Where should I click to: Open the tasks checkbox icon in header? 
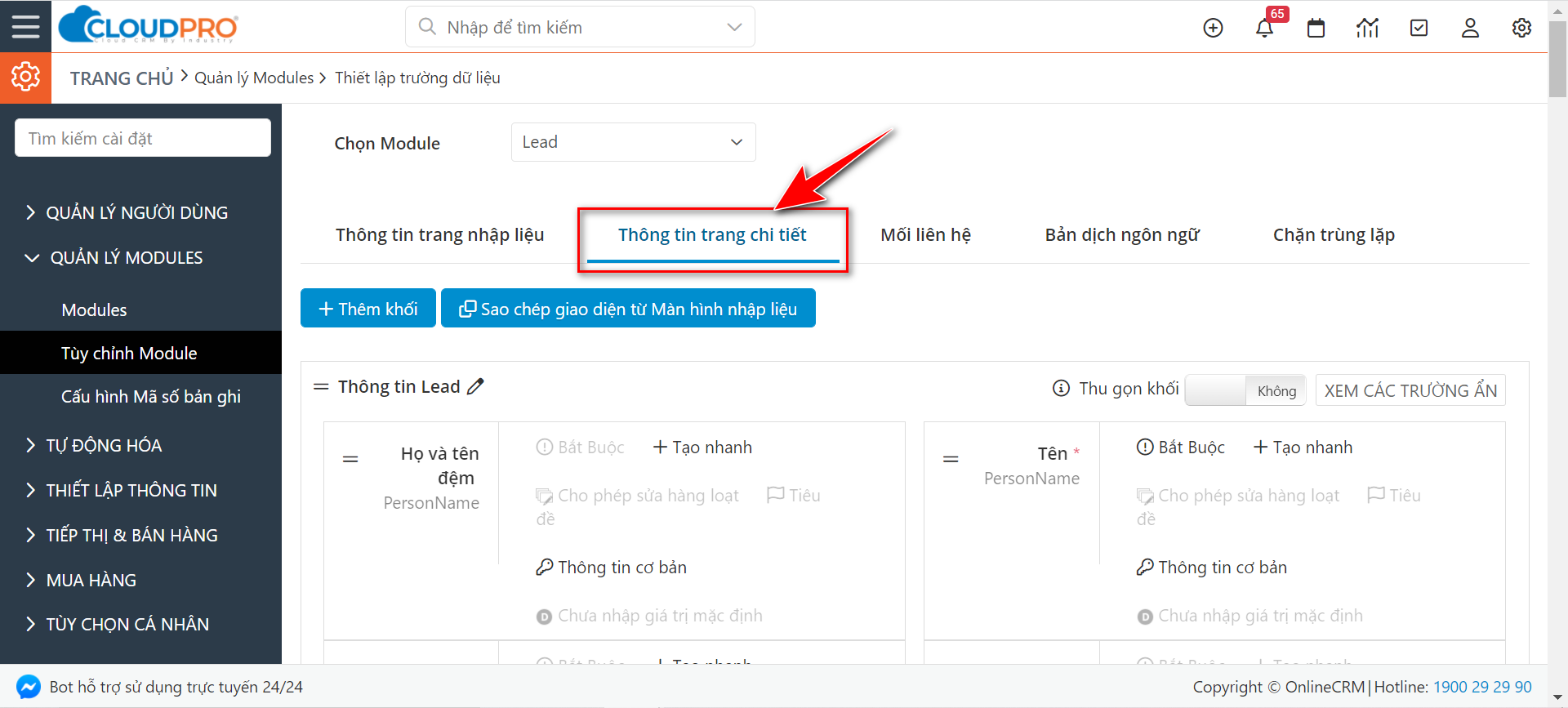(x=1419, y=28)
